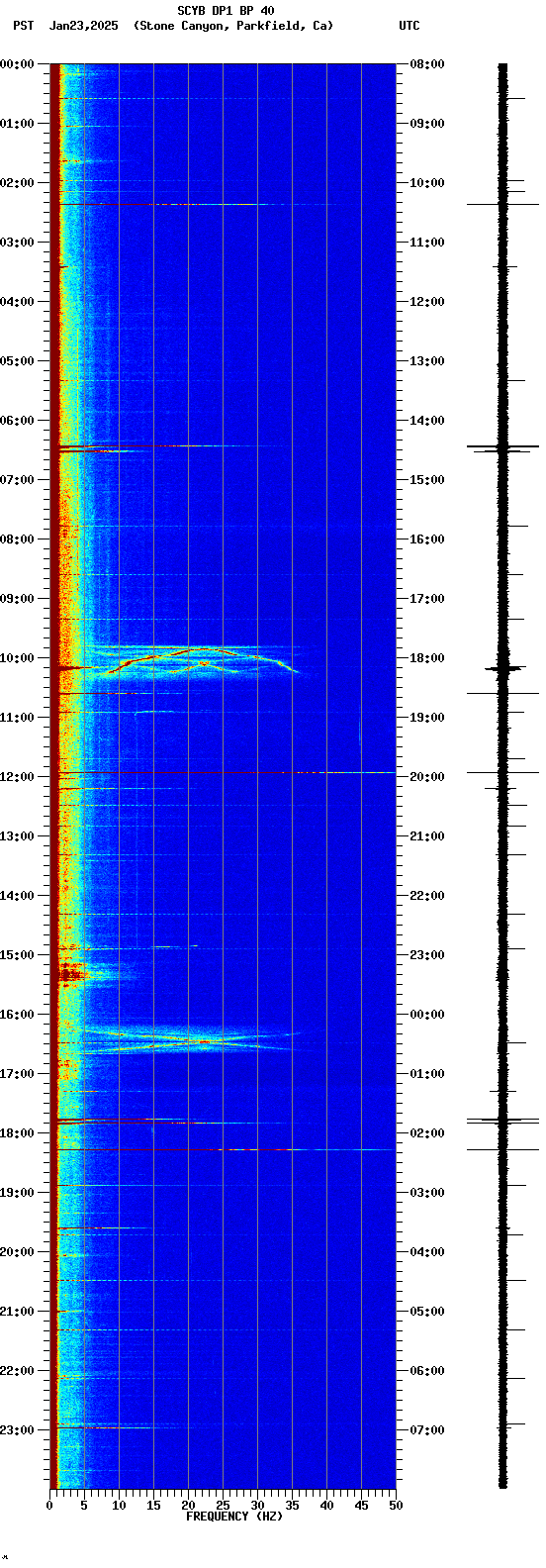Click the UTC time label 08:00
Screen dimensions: 546x1568
426,64
